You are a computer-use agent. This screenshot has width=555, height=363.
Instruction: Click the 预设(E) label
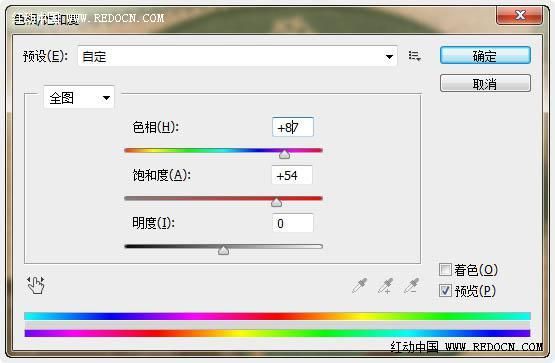(45, 56)
